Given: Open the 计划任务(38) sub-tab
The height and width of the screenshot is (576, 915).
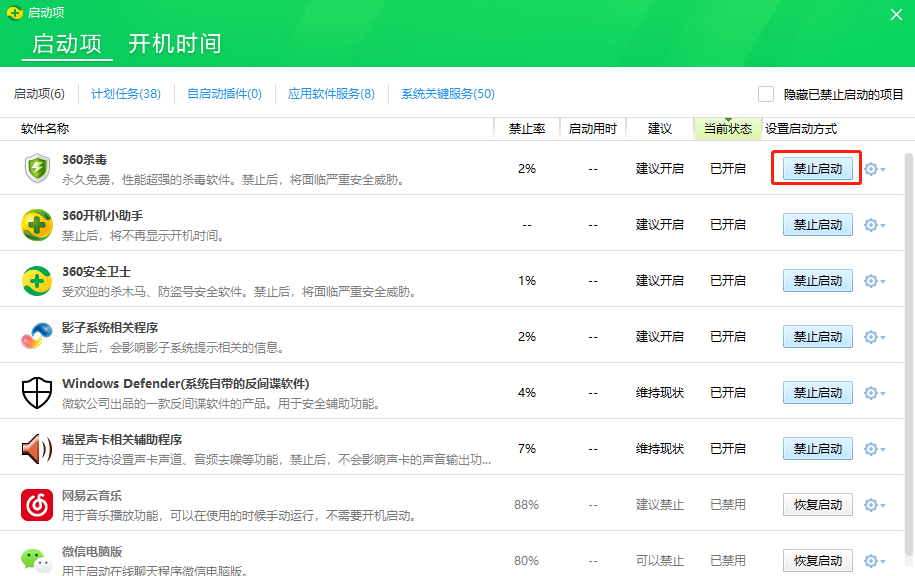Looking at the screenshot, I should point(125,94).
